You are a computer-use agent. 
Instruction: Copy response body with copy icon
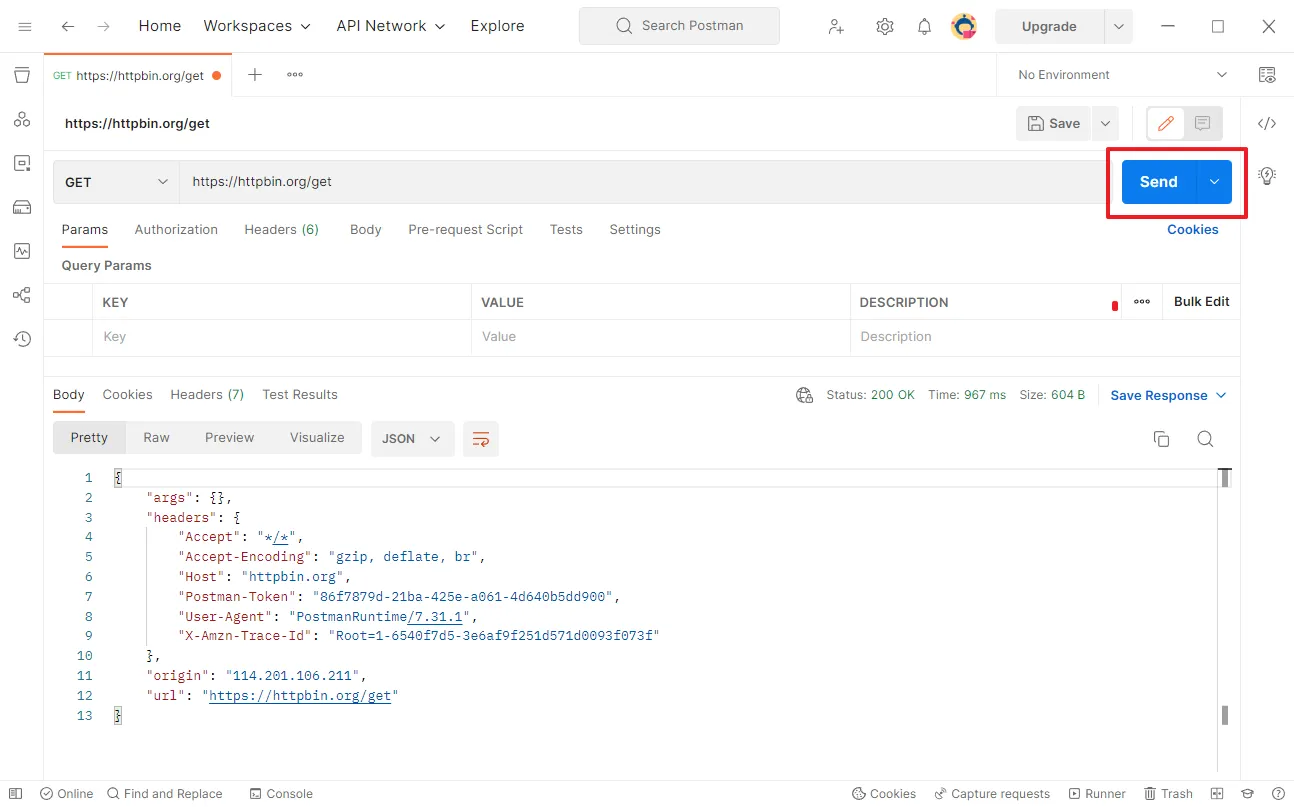(x=1161, y=439)
